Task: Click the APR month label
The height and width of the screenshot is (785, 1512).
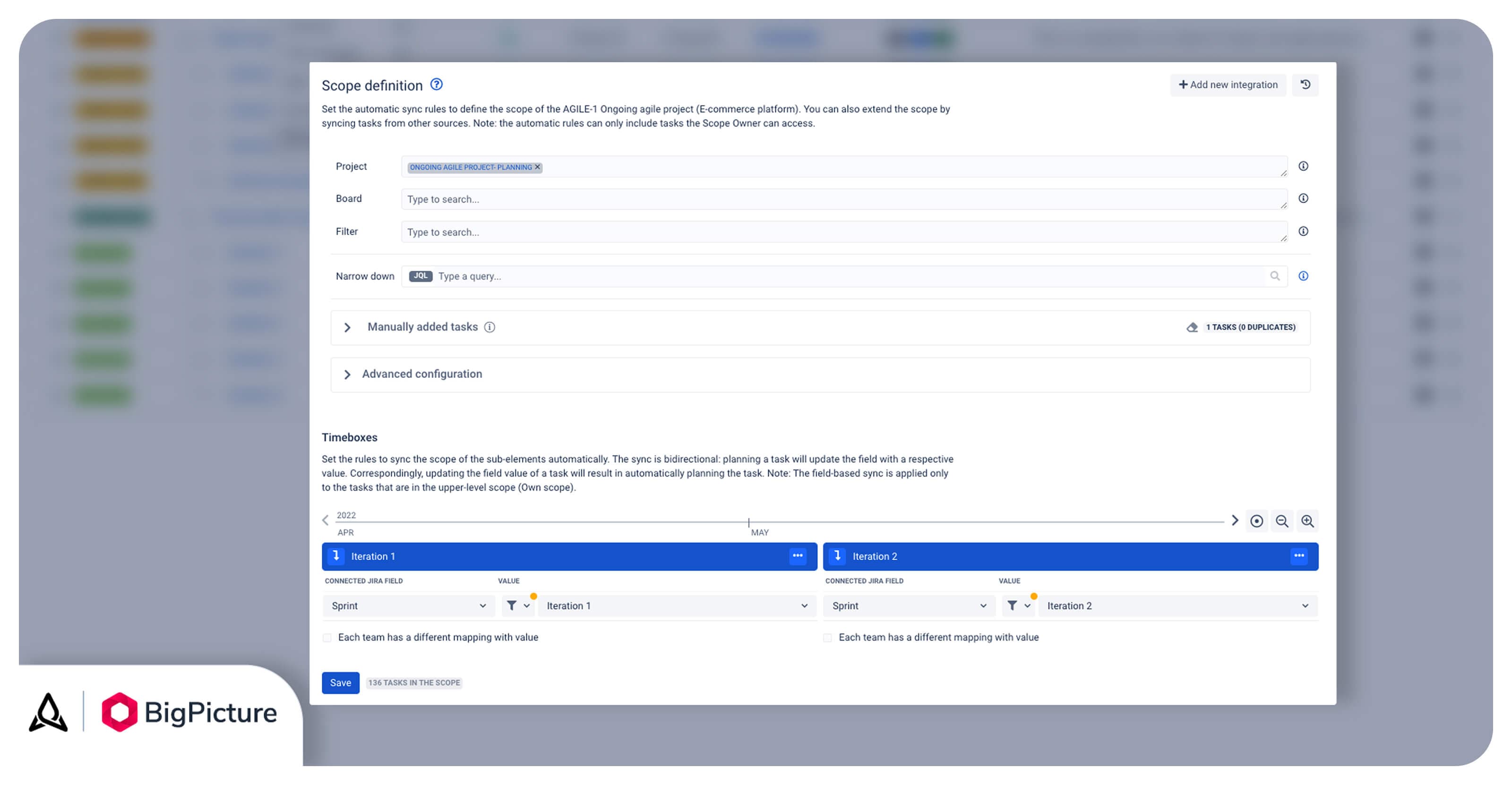Action: tap(345, 533)
